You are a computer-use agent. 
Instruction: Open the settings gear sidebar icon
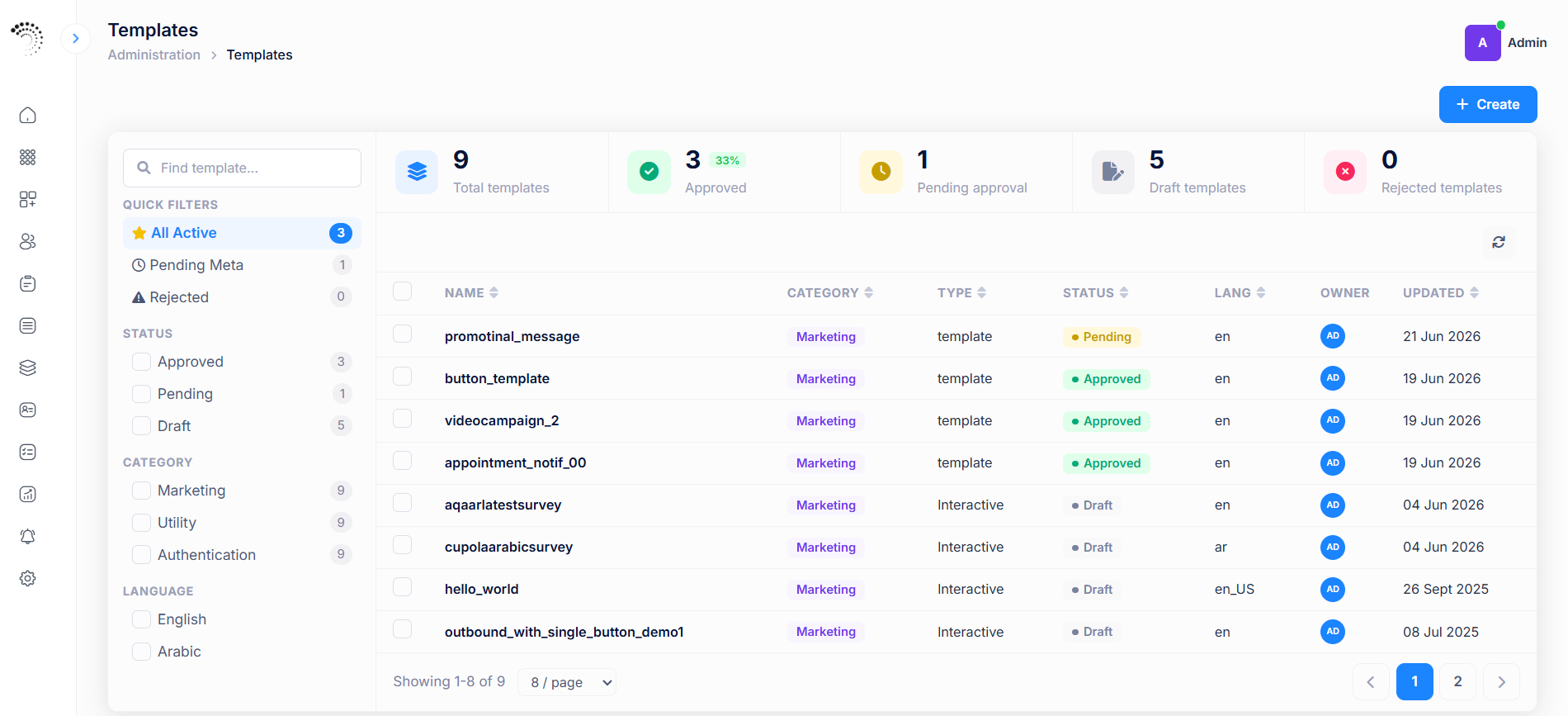(27, 578)
